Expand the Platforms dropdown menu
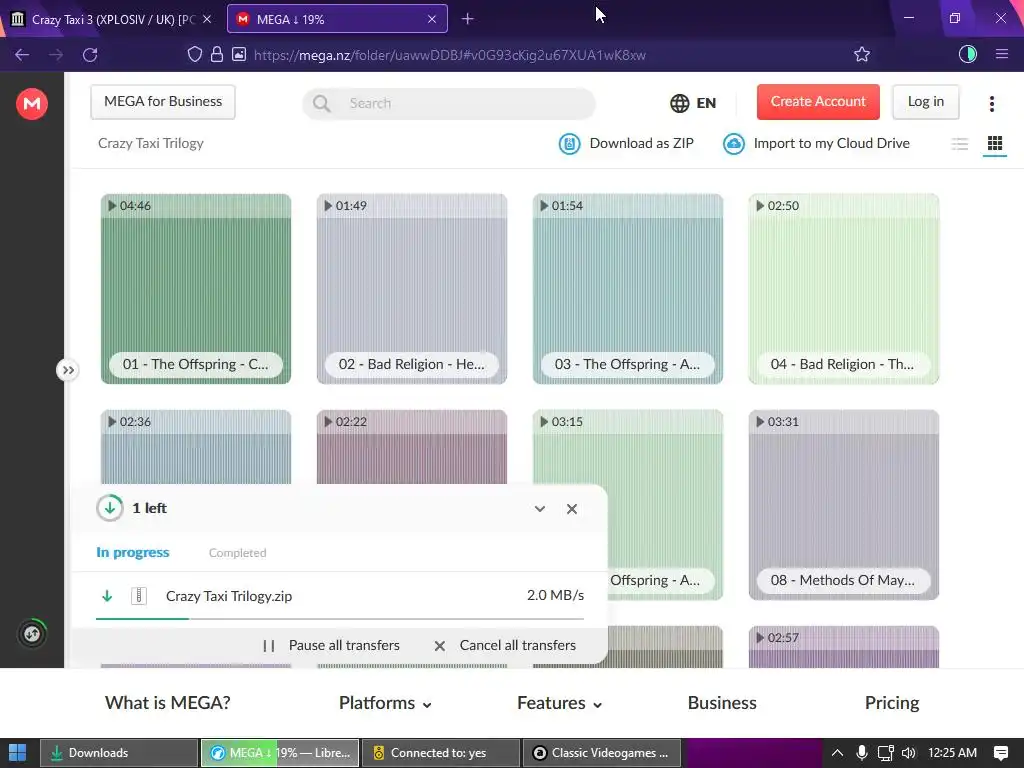Viewport: 1024px width, 768px height. coord(385,703)
